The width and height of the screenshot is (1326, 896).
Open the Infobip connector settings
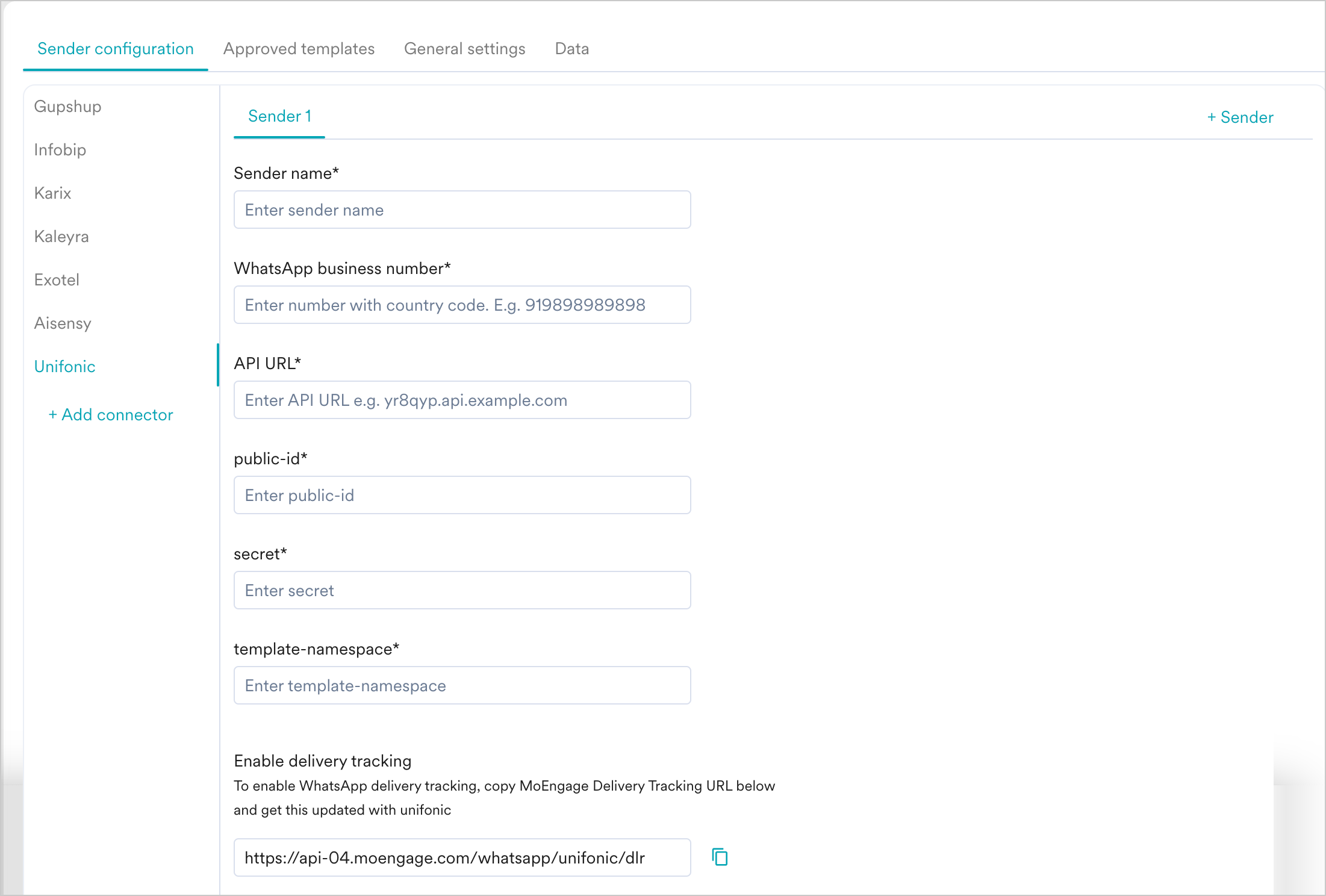tap(60, 150)
